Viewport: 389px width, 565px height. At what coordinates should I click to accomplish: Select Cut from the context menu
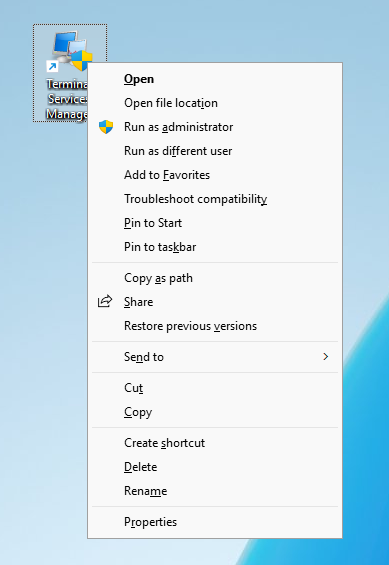(x=215, y=388)
